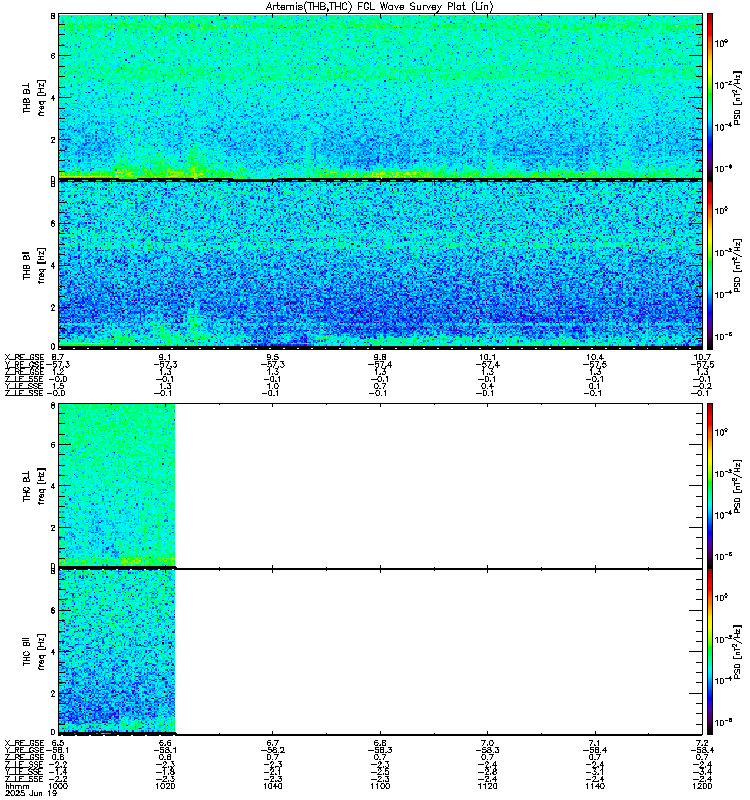Click the date label '2025 Jun 19'
The height and width of the screenshot is (800, 750).
(31, 793)
